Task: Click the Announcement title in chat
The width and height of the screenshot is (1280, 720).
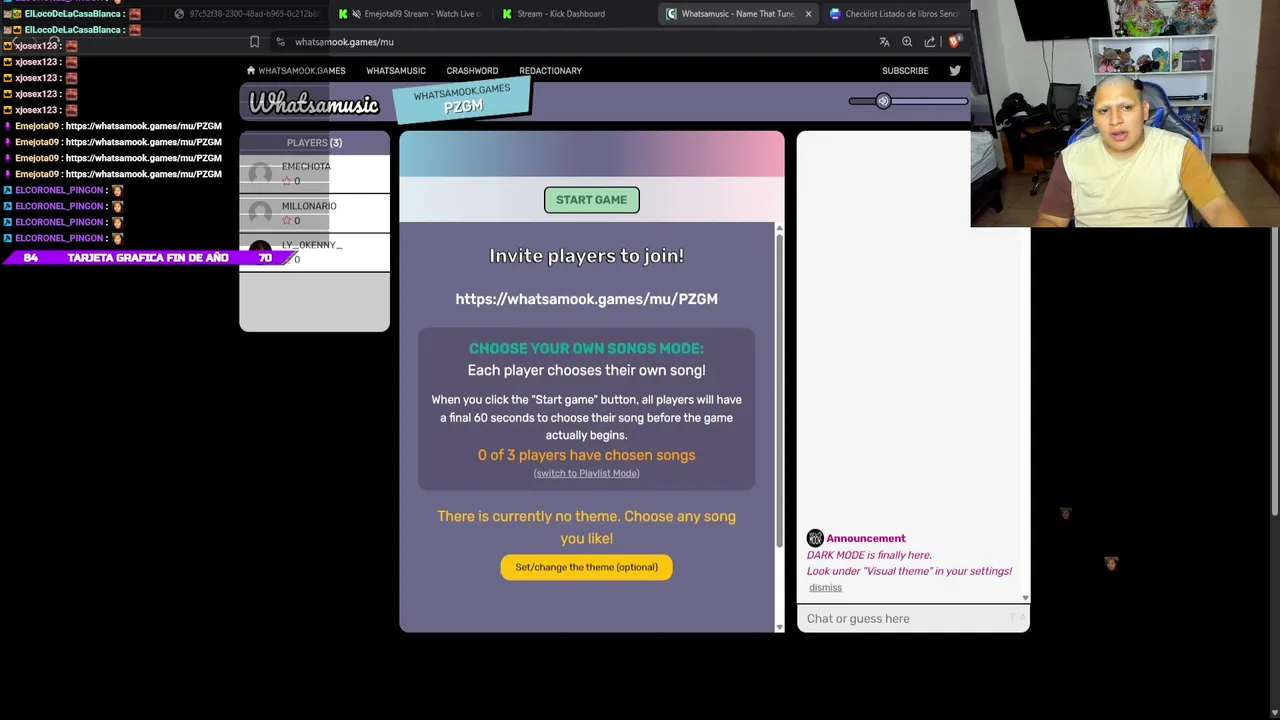Action: click(x=866, y=538)
